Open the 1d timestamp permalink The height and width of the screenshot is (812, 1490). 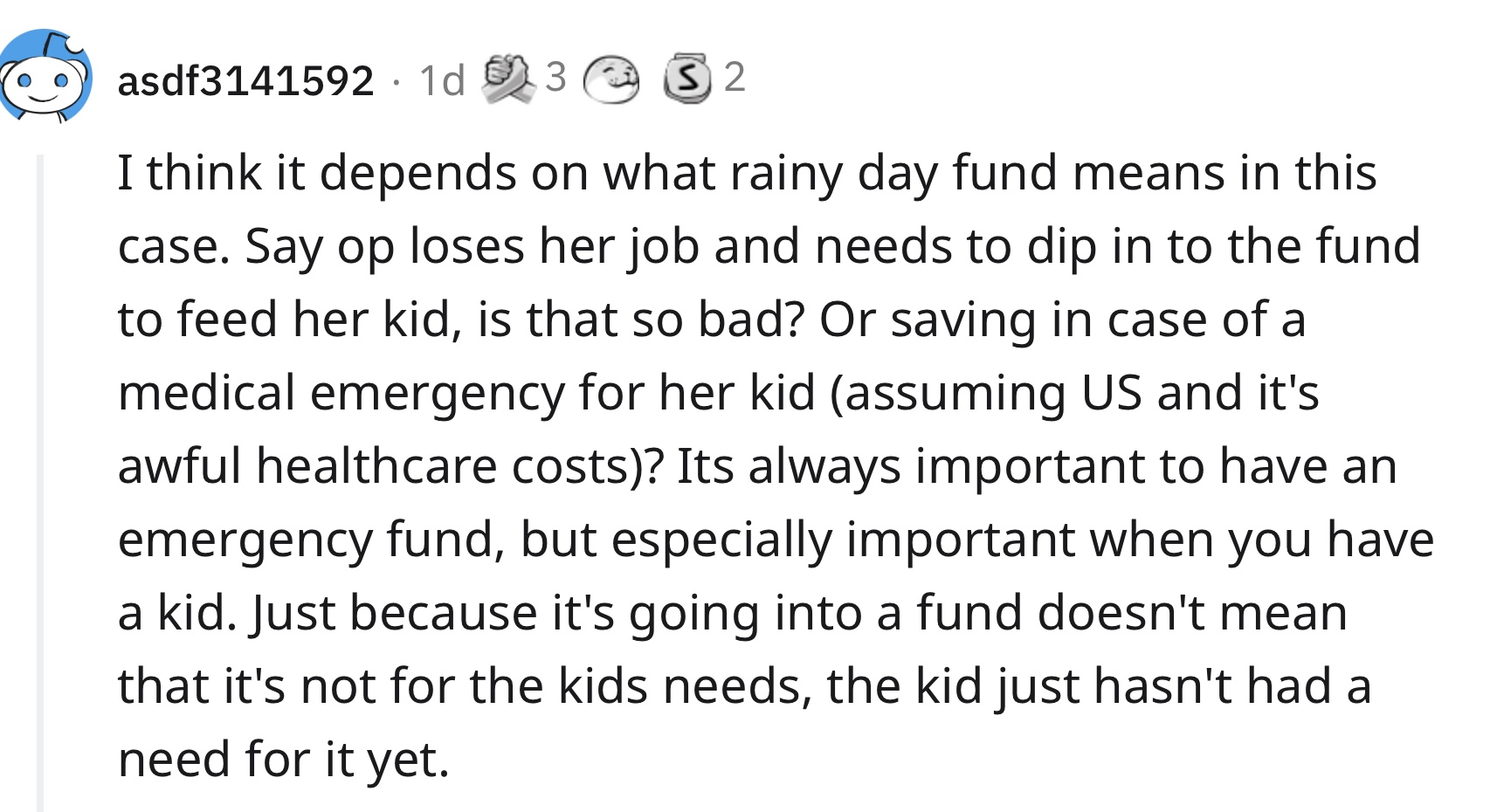pos(442,80)
